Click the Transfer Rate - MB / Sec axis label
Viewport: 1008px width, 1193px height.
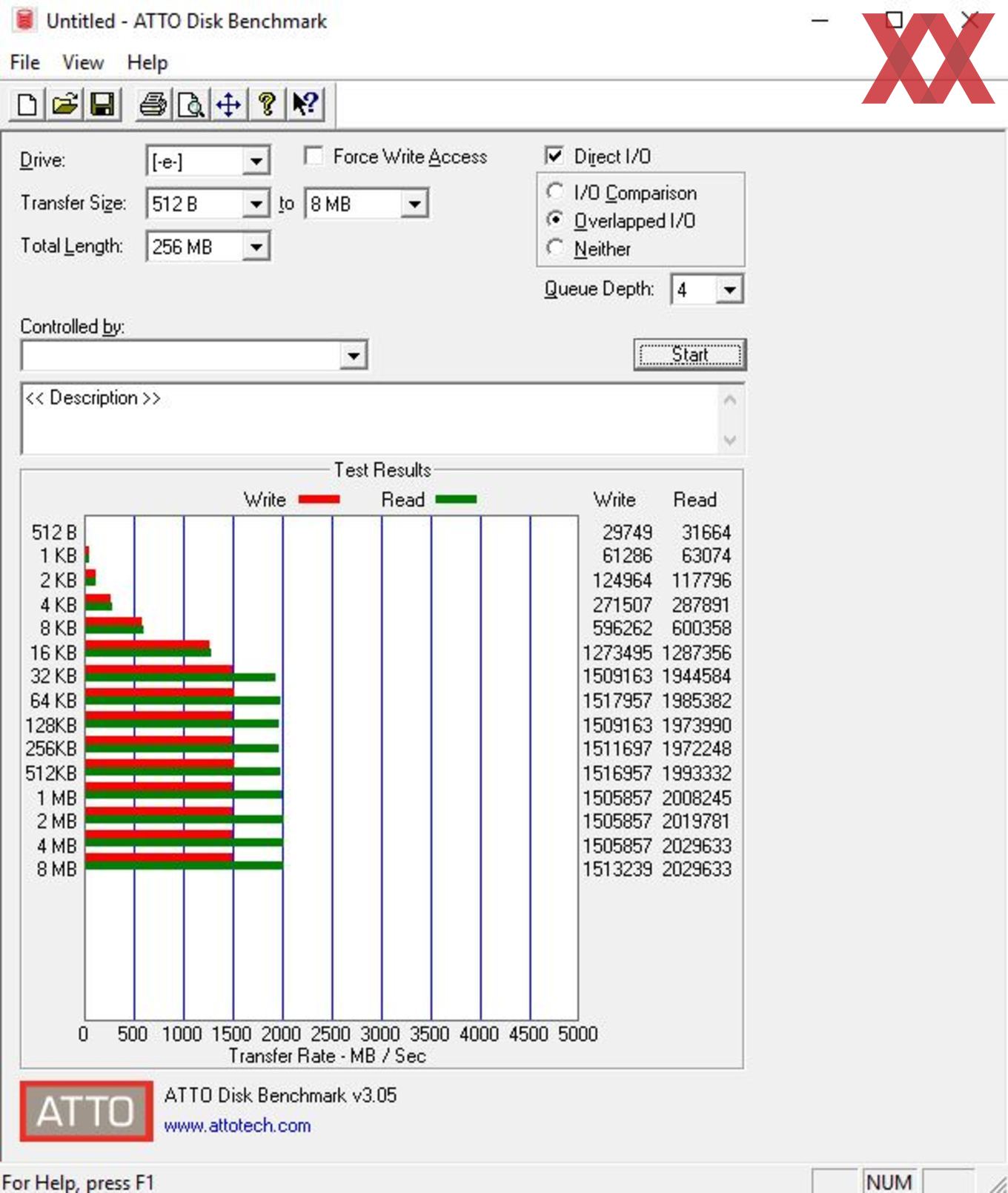(x=327, y=1055)
